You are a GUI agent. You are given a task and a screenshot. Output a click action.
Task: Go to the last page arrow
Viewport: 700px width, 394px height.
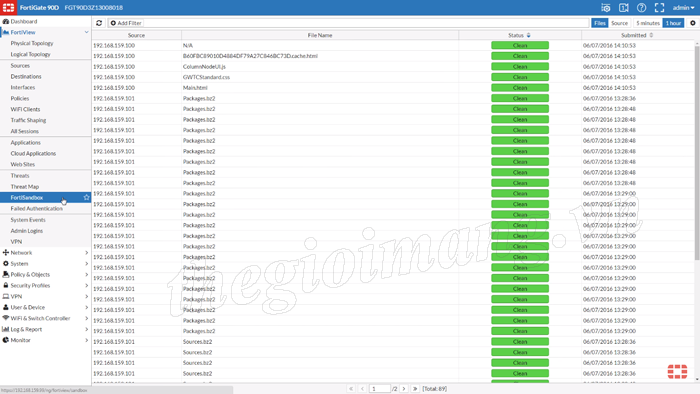tap(415, 389)
